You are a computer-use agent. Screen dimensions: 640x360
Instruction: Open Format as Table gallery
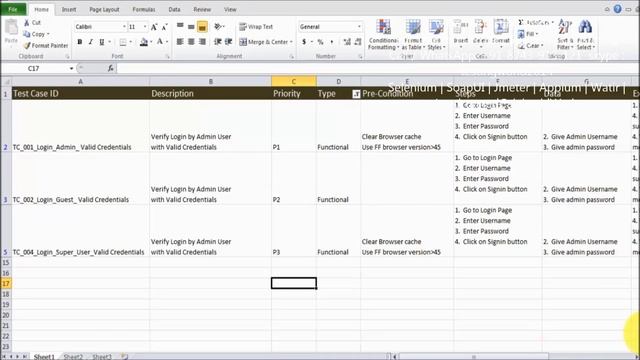413,35
